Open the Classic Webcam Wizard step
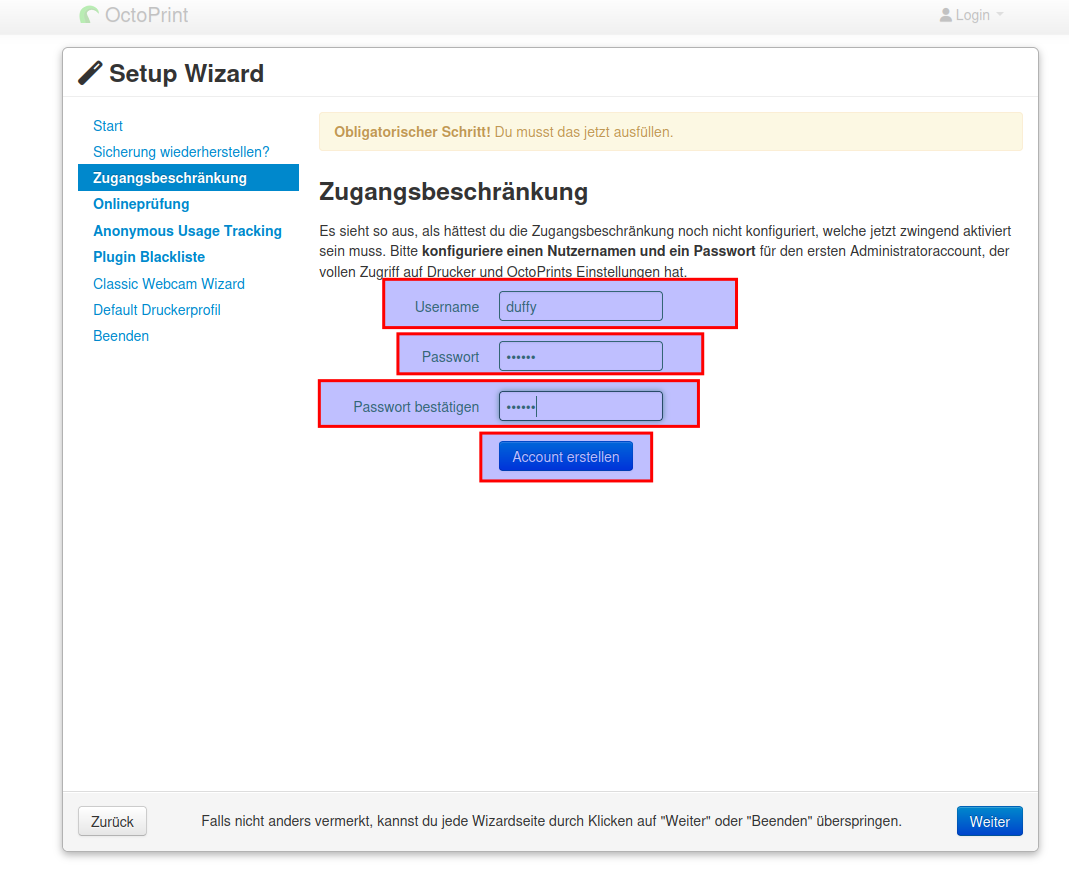The width and height of the screenshot is (1069, 872). coord(169,284)
